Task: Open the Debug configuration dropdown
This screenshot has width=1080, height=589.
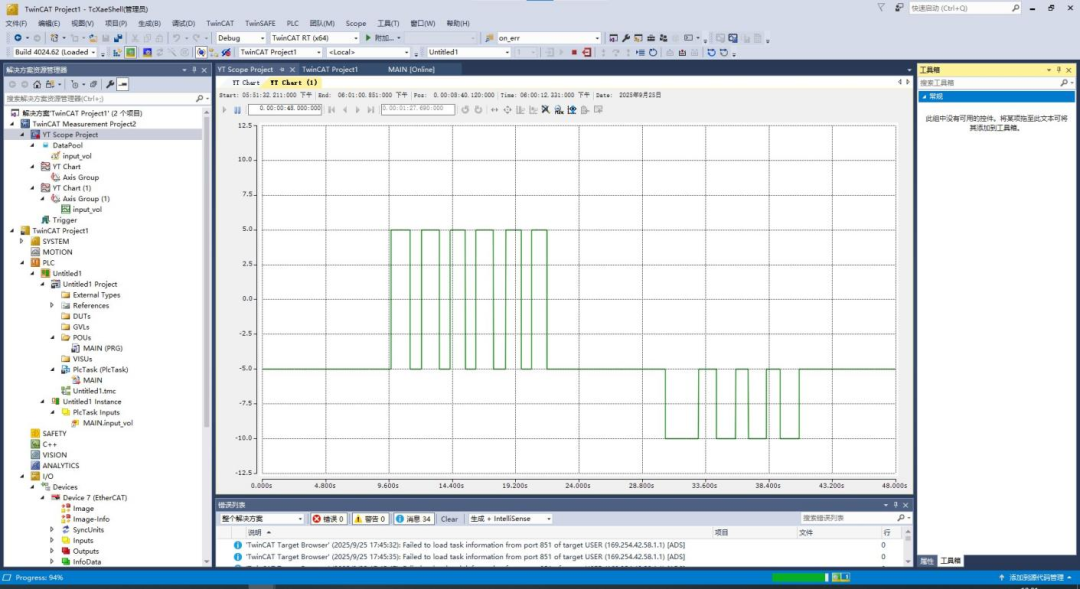Action: point(242,38)
